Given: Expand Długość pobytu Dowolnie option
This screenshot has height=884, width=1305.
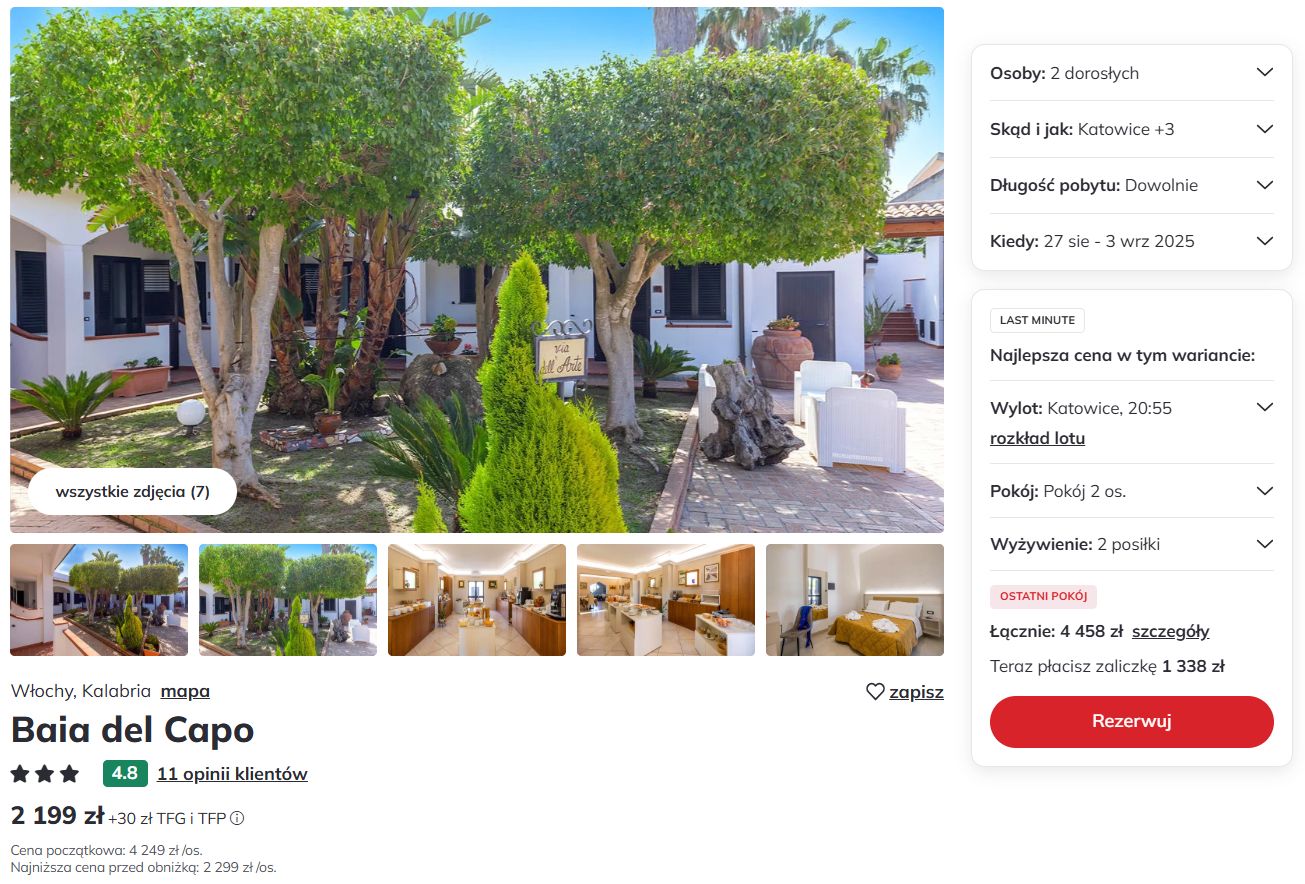Looking at the screenshot, I should point(1132,185).
